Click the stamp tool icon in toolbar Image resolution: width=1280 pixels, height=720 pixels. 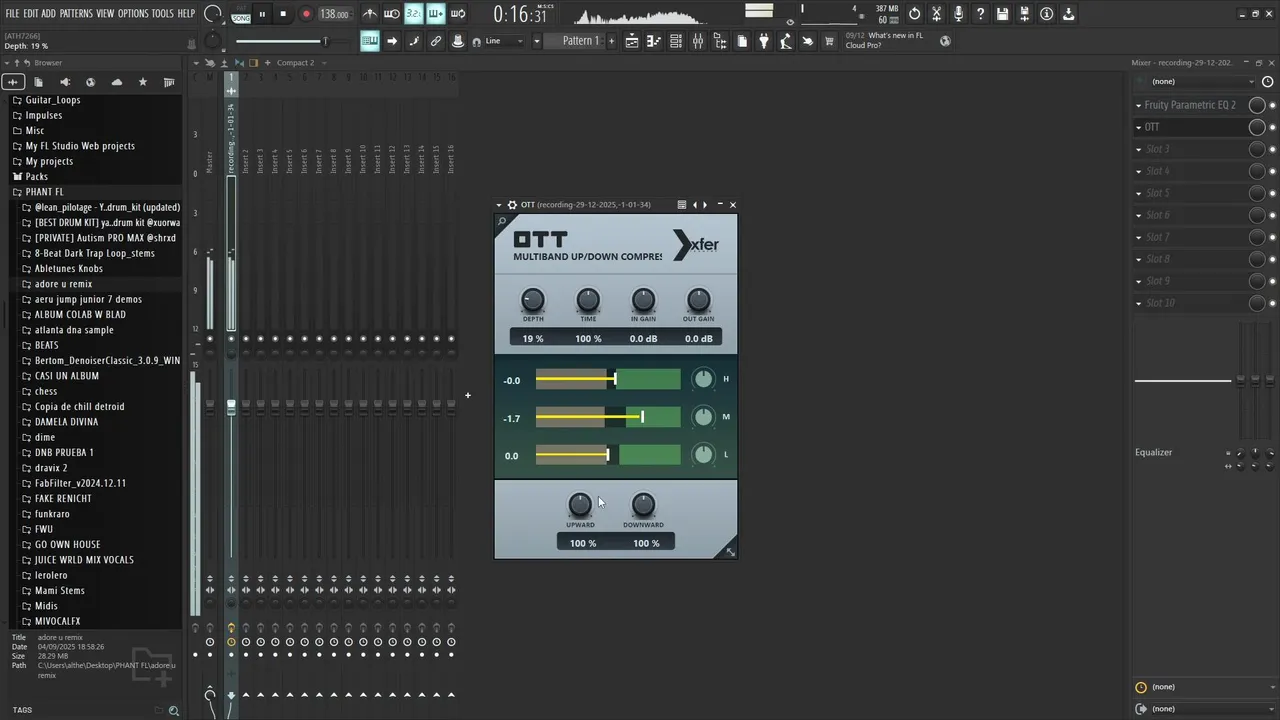[x=458, y=41]
